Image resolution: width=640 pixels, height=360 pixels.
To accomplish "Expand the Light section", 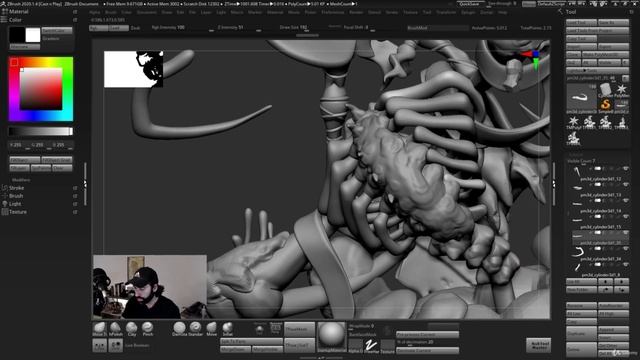I will pyautogui.click(x=15, y=204).
